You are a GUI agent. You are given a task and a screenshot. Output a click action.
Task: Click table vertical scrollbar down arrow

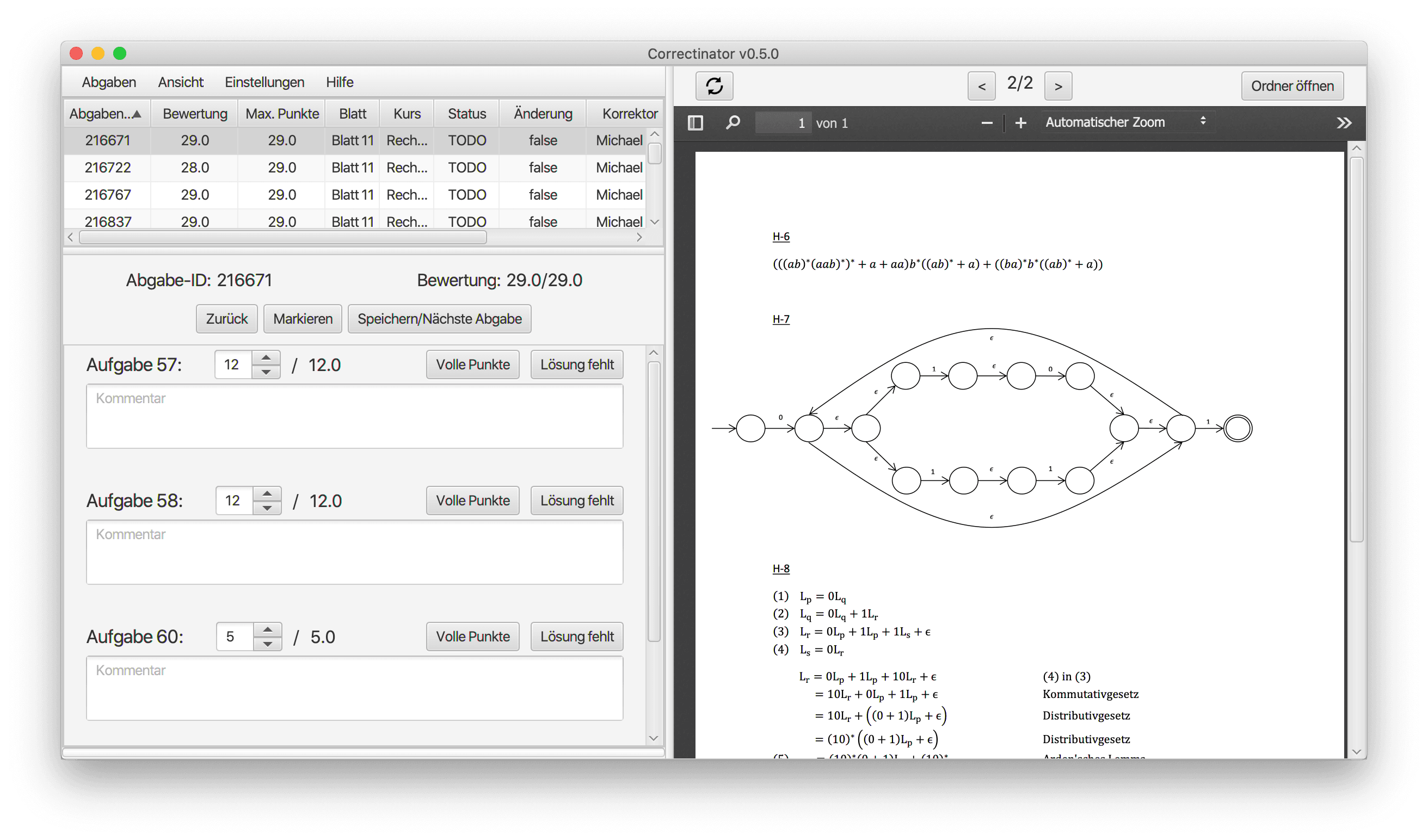[x=655, y=222]
